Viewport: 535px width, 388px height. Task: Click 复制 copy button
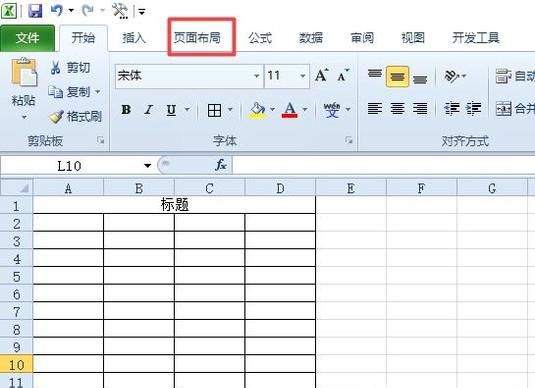pos(70,92)
